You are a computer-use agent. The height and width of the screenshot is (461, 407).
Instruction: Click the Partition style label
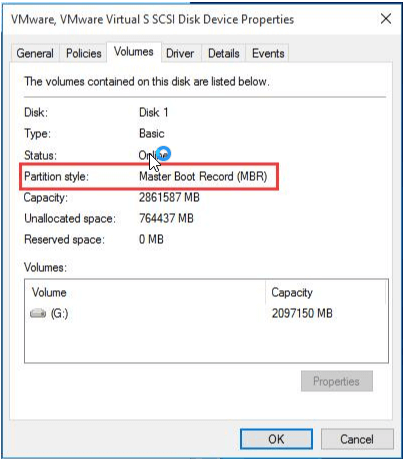(x=57, y=176)
